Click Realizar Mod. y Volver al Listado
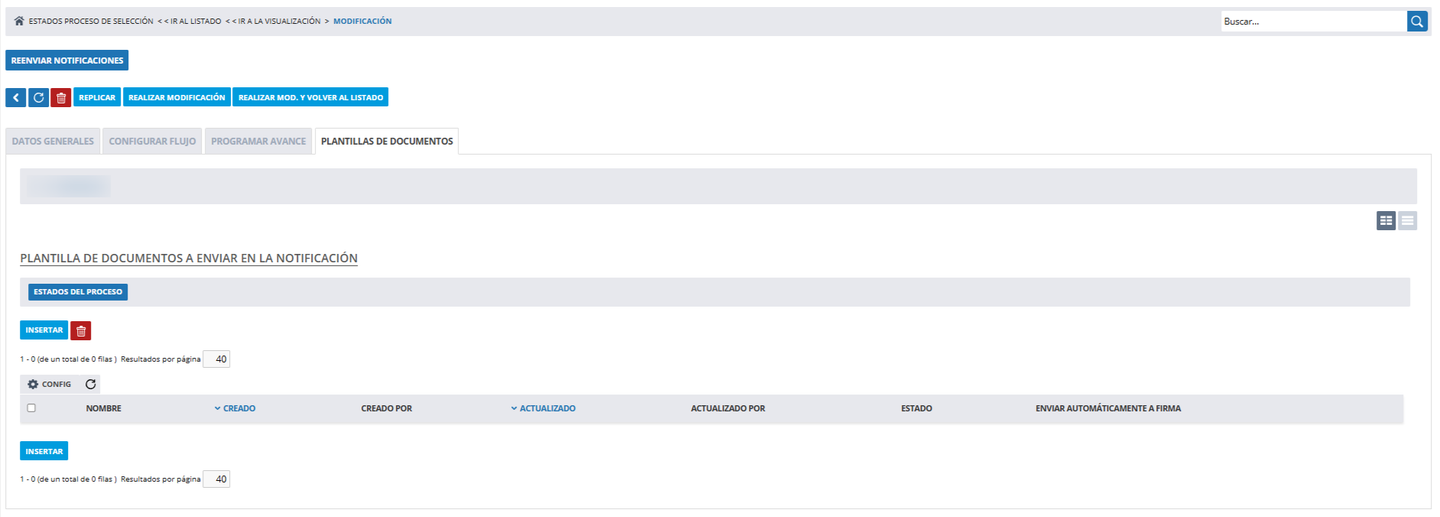1440x517 pixels. point(310,97)
